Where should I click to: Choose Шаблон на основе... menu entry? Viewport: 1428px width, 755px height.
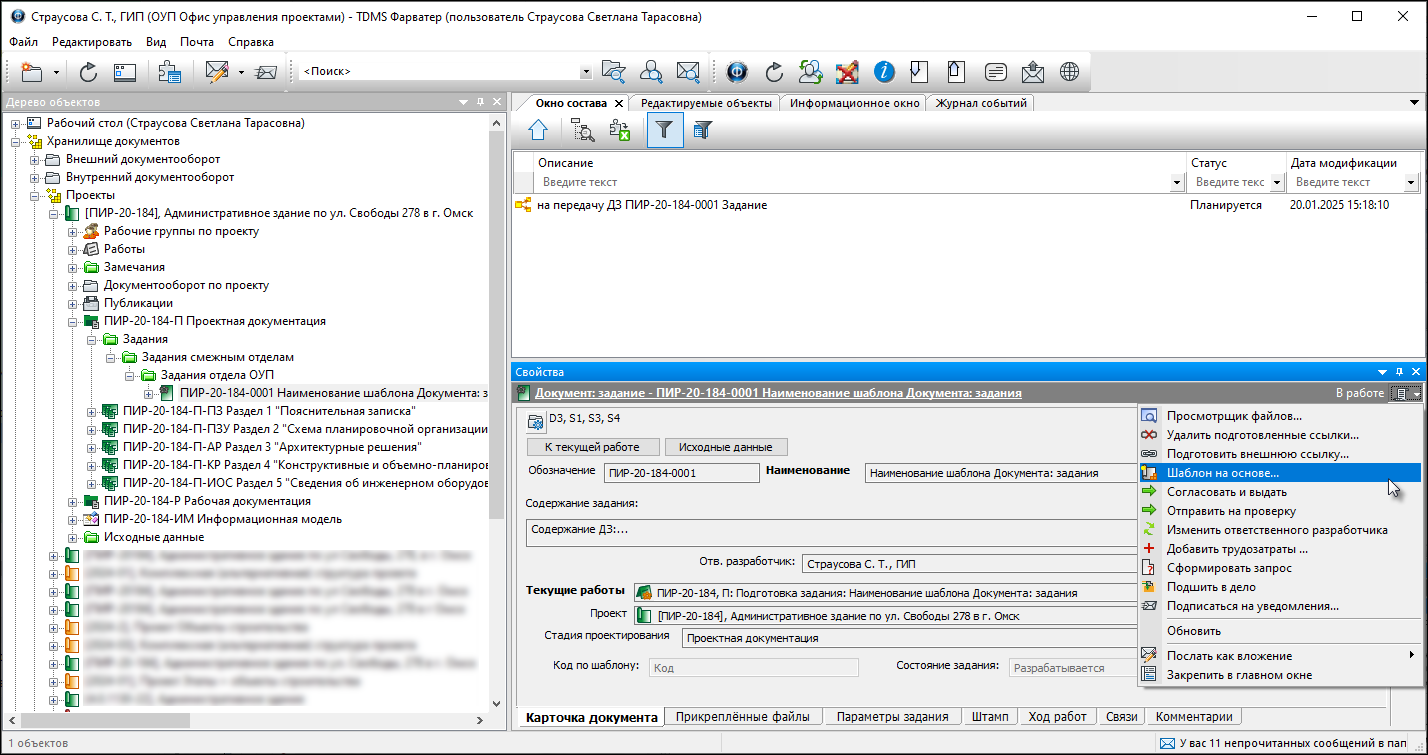tap(1280, 472)
